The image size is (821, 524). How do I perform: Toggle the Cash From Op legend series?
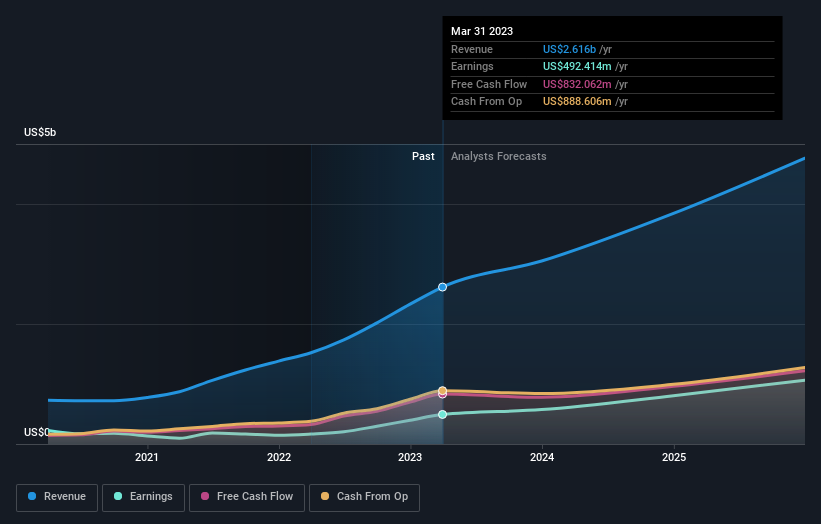364,497
